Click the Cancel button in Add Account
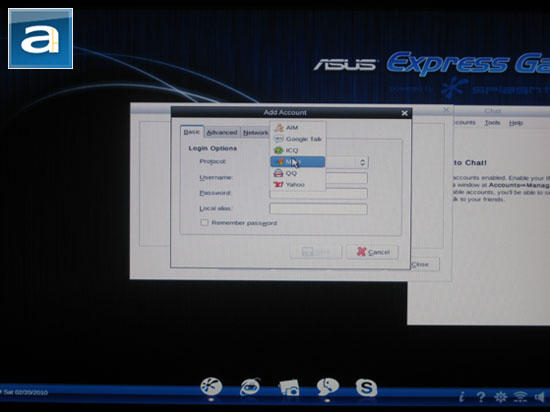This screenshot has height=412, width=550. [x=373, y=252]
